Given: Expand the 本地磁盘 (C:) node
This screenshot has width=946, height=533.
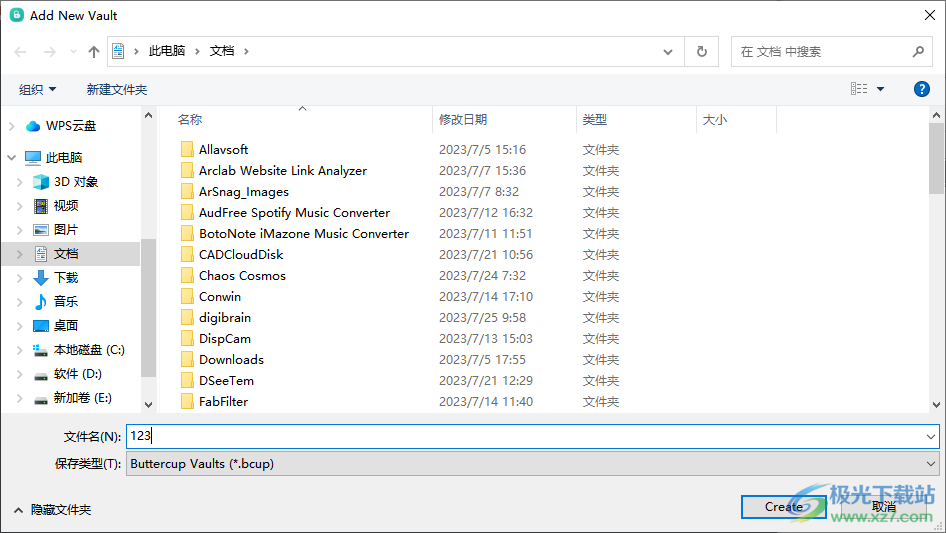Looking at the screenshot, I should (20, 350).
